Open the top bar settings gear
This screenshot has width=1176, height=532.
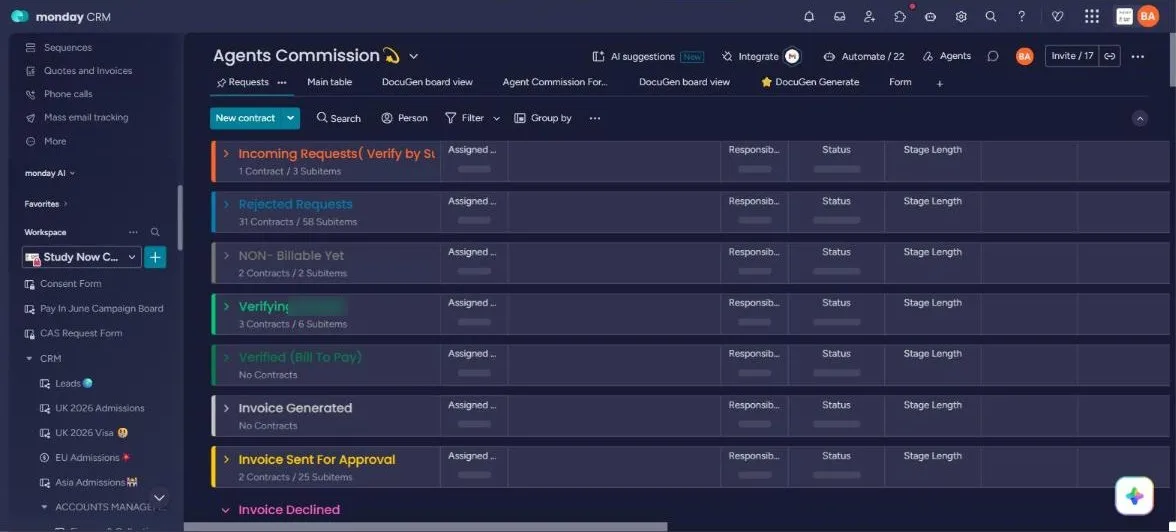pos(961,17)
